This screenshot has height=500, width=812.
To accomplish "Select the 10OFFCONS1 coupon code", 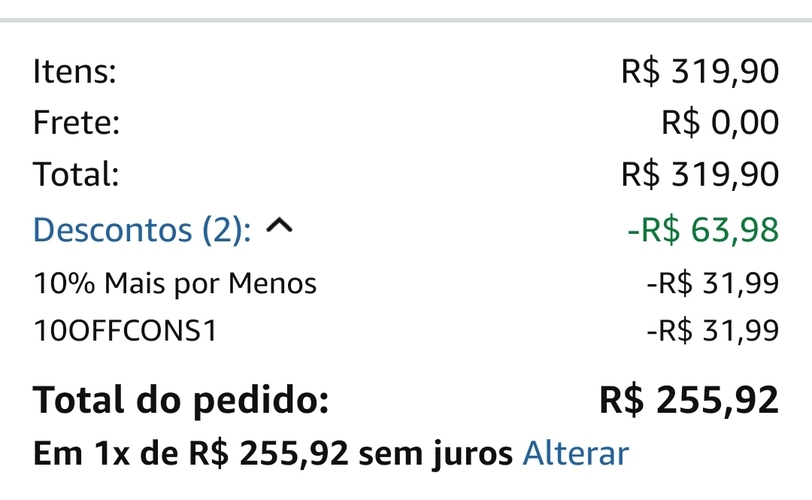I will [x=125, y=331].
